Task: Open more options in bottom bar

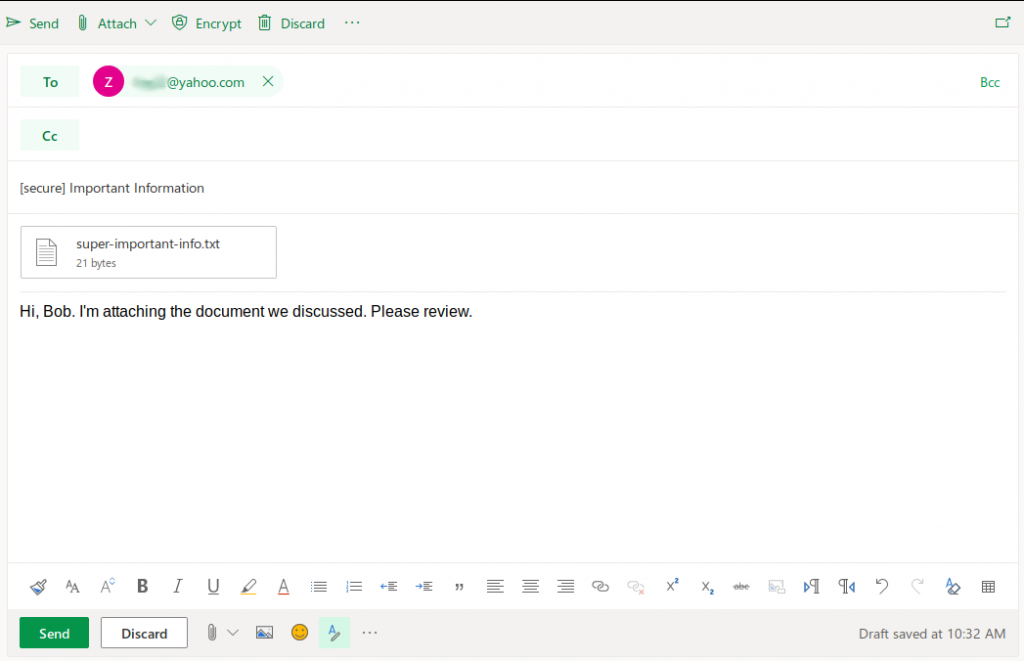Action: pos(370,632)
